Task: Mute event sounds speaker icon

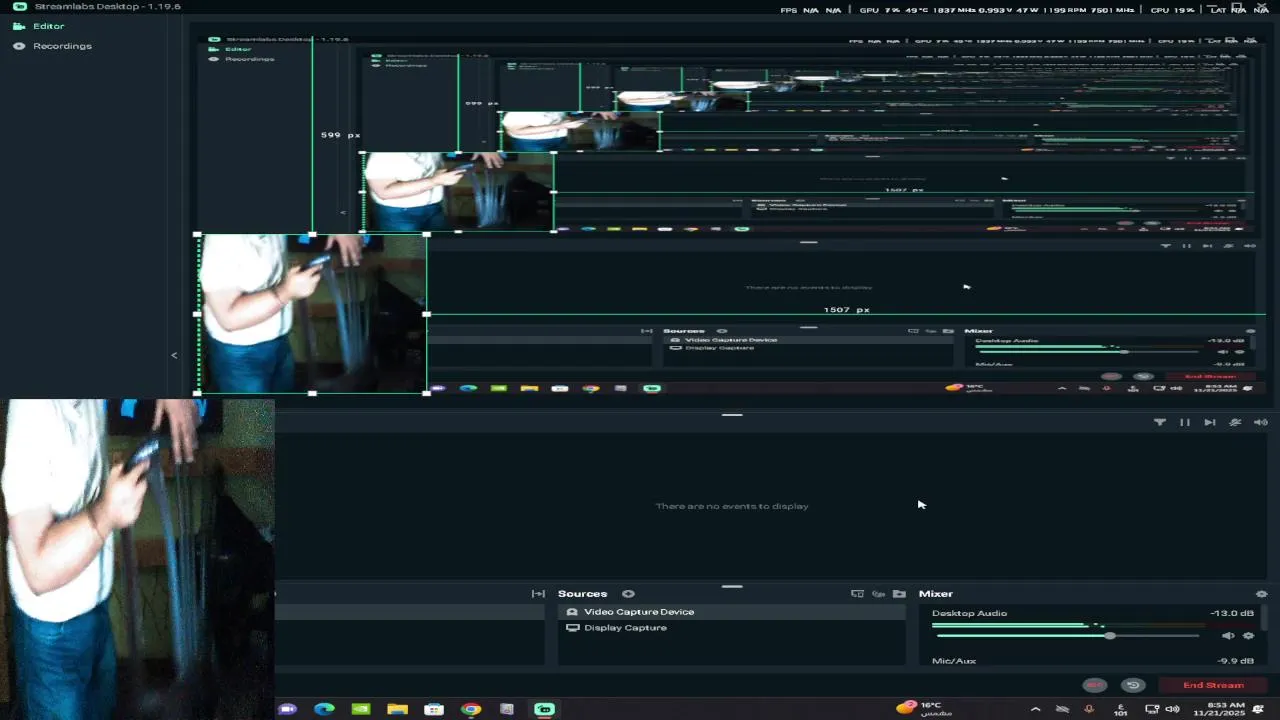Action: [1261, 422]
